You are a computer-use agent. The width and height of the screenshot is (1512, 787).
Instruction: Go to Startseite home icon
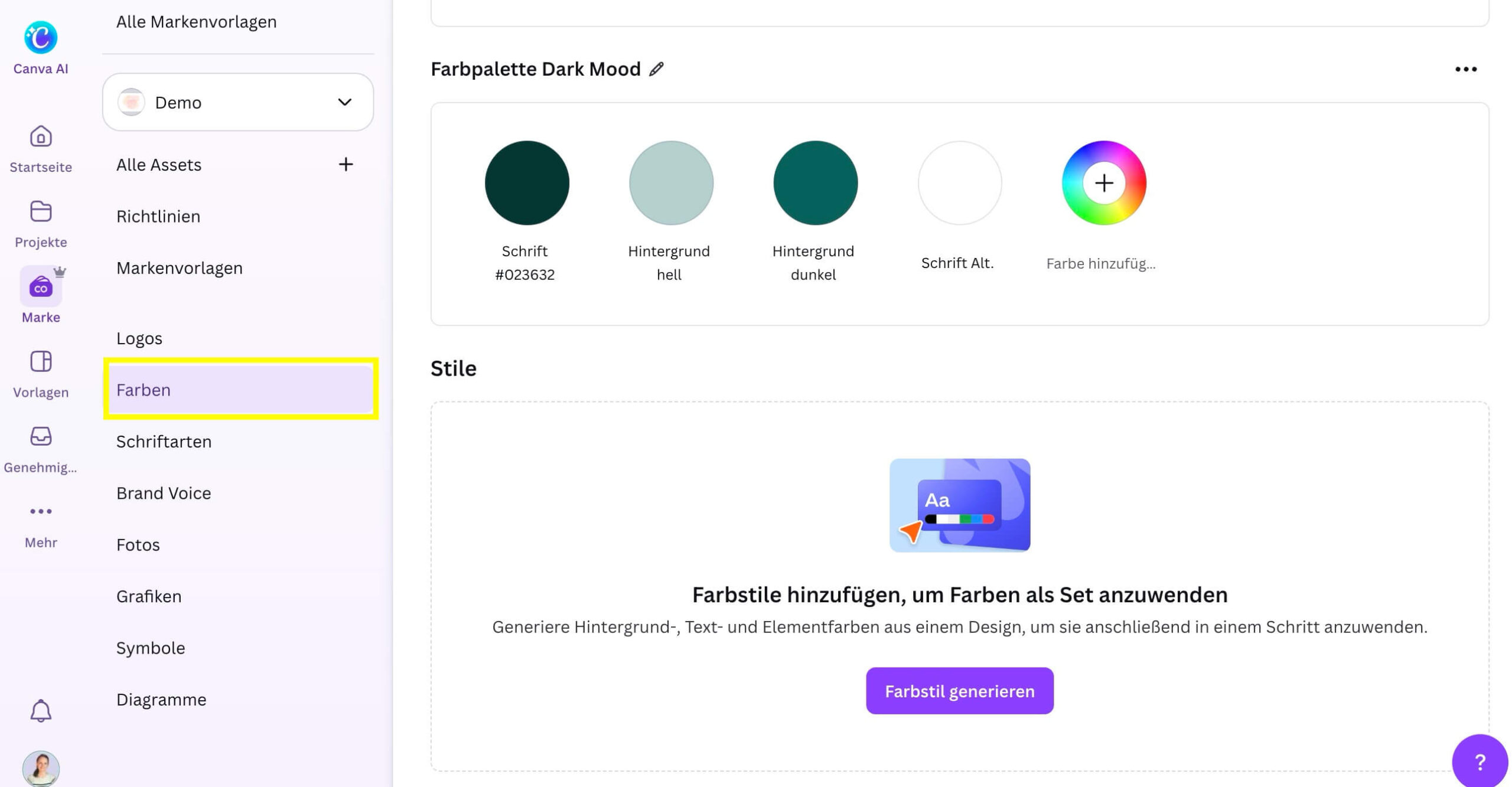40,137
